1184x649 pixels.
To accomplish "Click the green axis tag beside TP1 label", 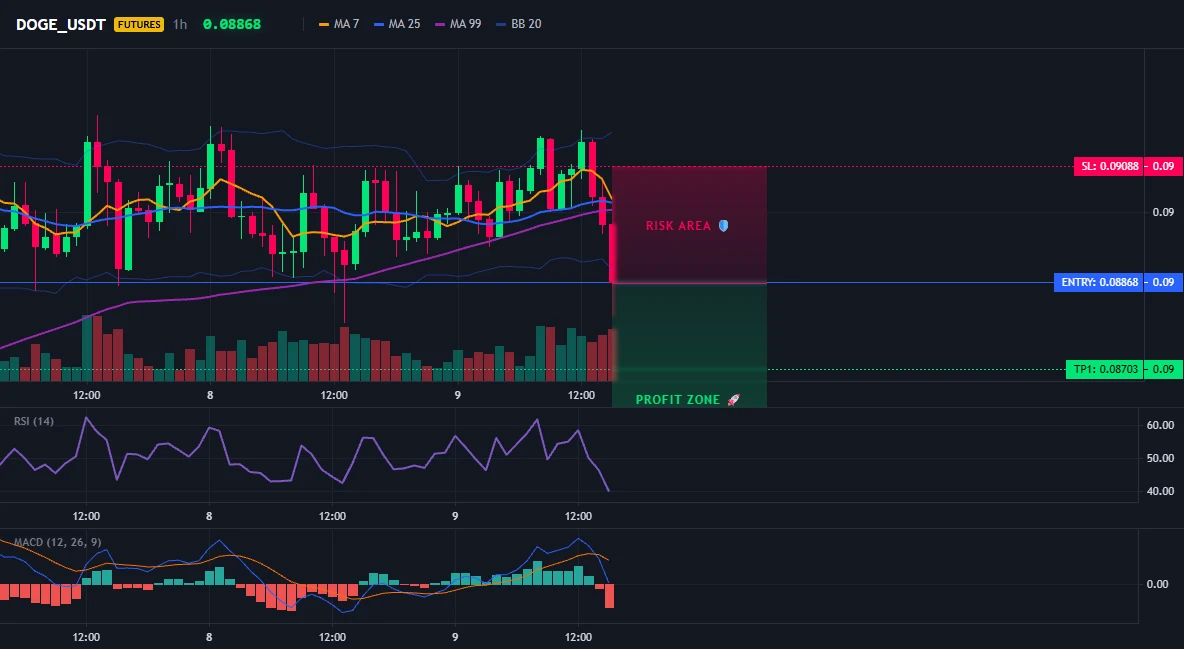I will point(1164,369).
